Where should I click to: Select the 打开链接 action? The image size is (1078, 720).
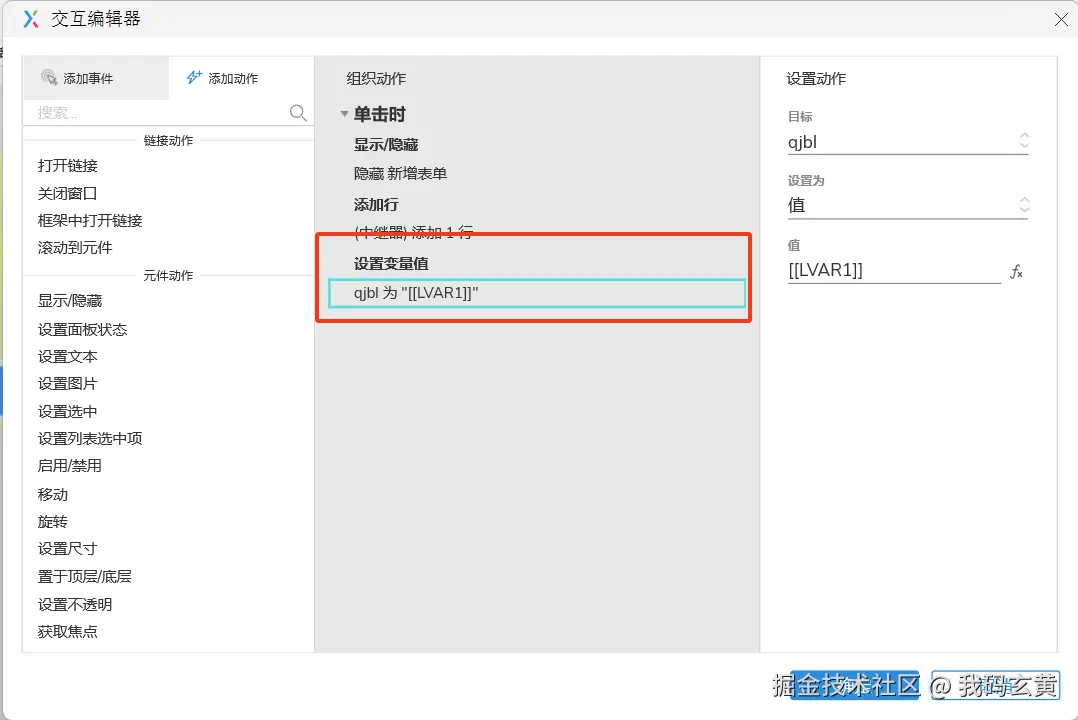[x=67, y=166]
